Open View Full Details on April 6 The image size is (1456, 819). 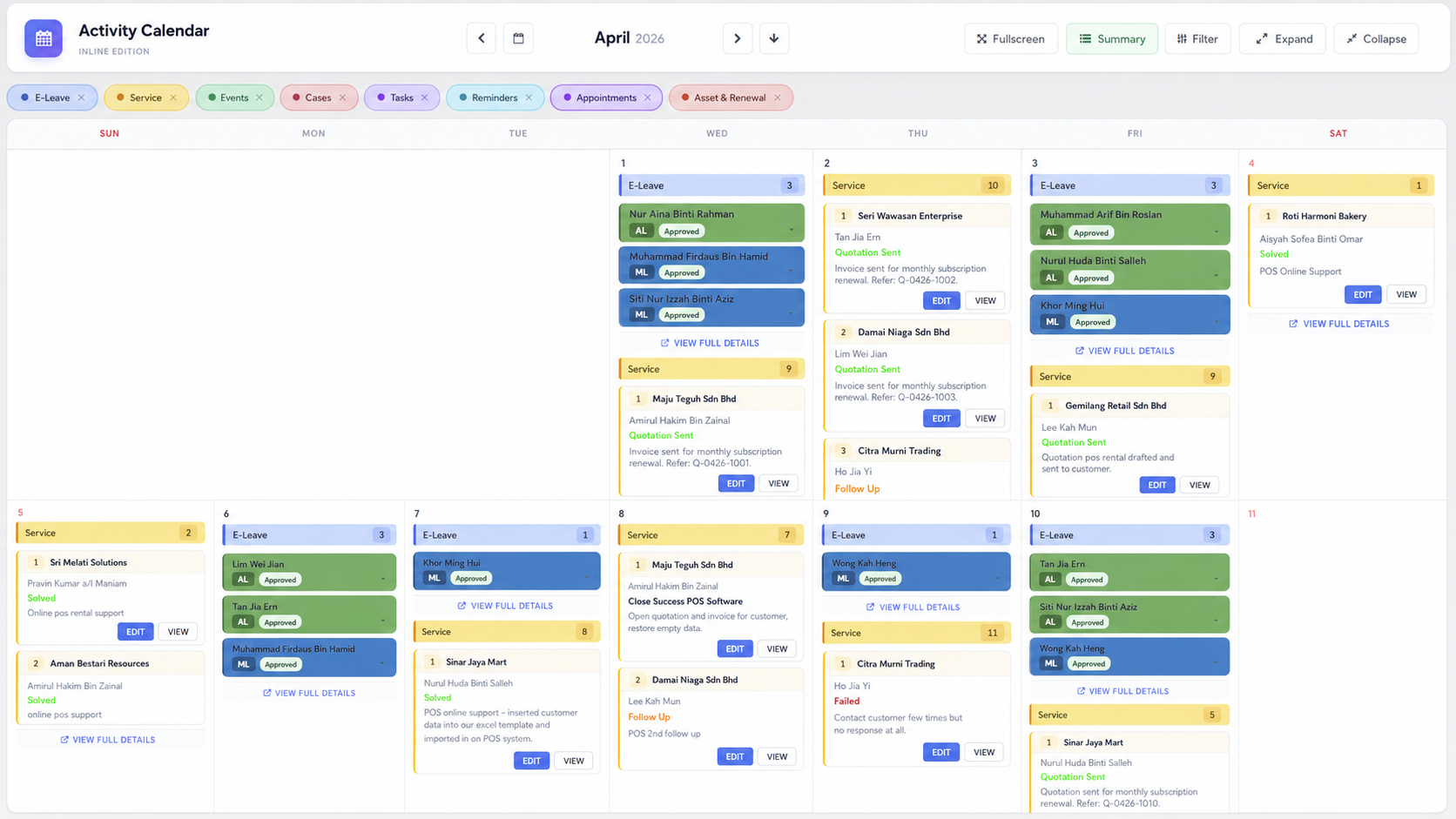pos(309,693)
